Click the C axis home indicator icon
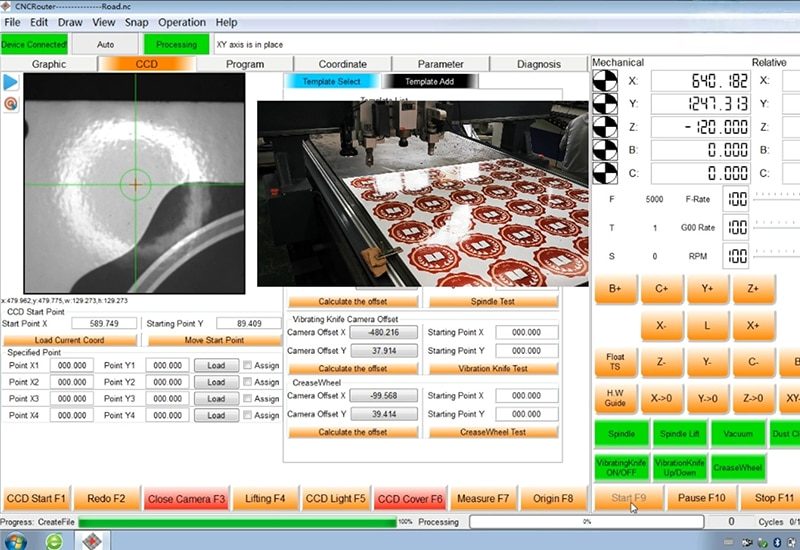The width and height of the screenshot is (800, 550). coord(605,173)
